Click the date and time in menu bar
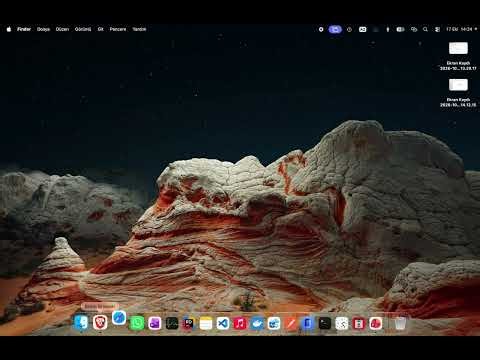Screen dimensions: 480x360 pos(459,29)
